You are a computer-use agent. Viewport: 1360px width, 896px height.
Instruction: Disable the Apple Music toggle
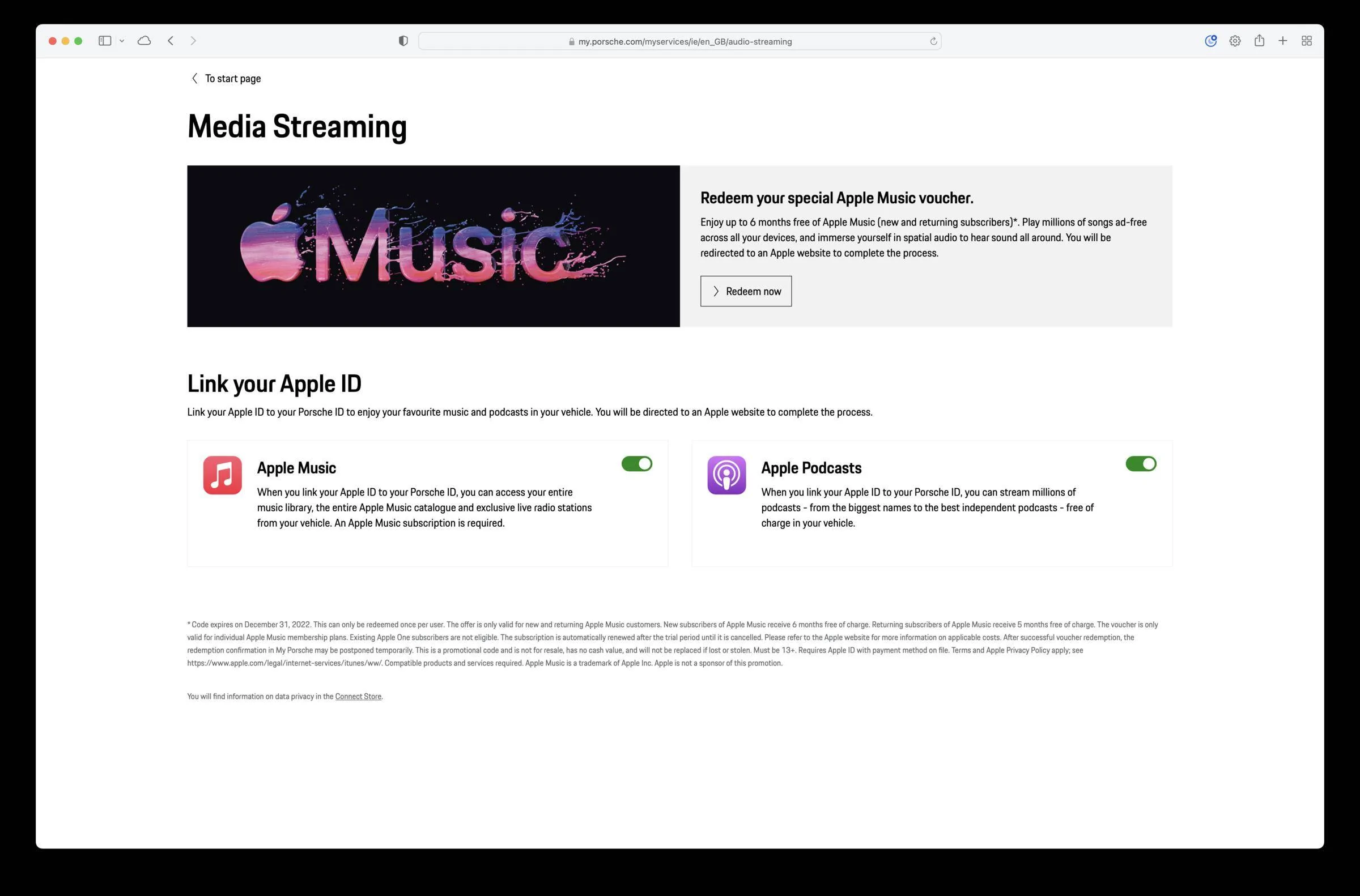click(637, 463)
